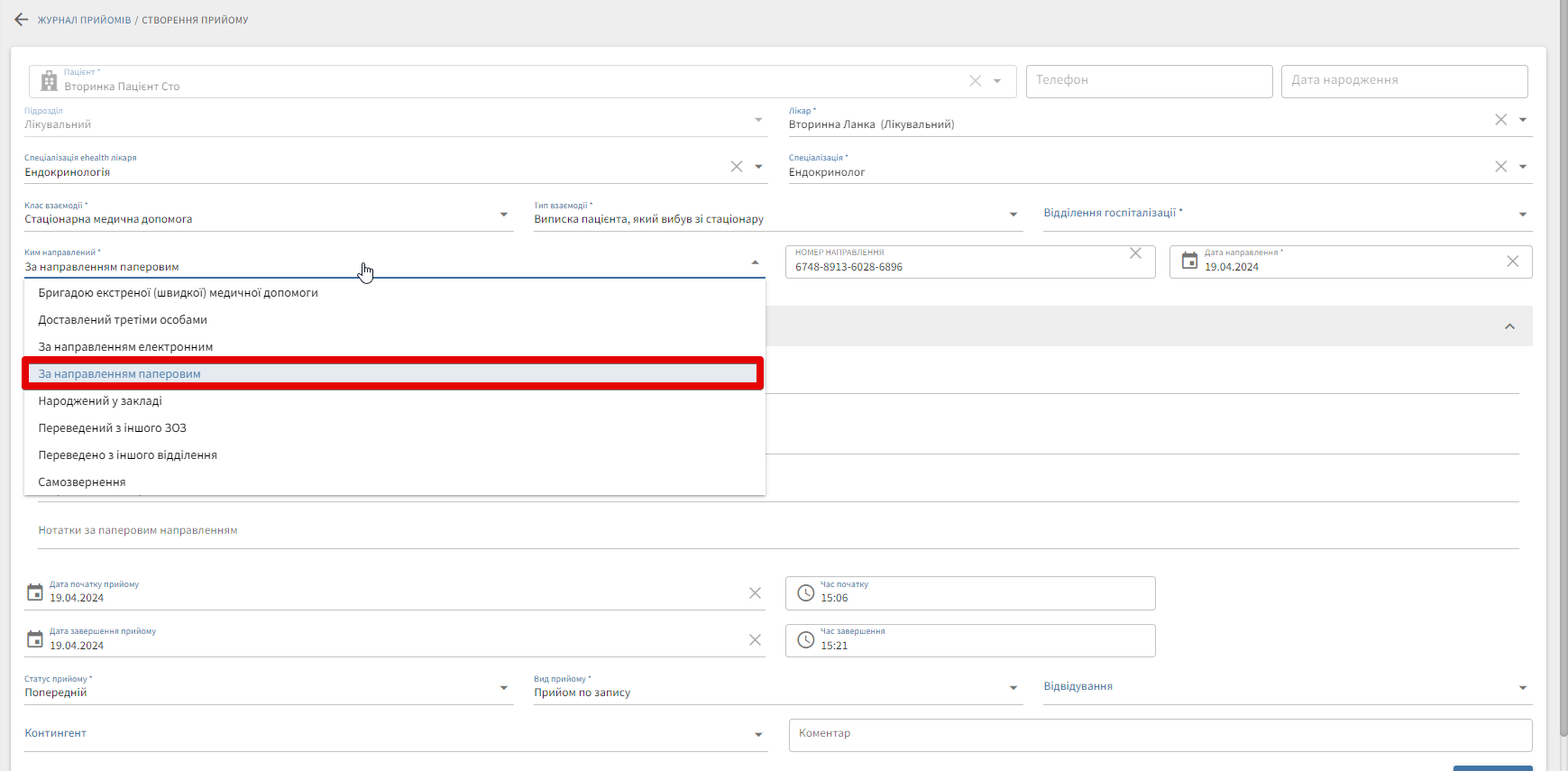1568x771 pixels.
Task: Collapse the gray section with chevron
Action: 1509,326
